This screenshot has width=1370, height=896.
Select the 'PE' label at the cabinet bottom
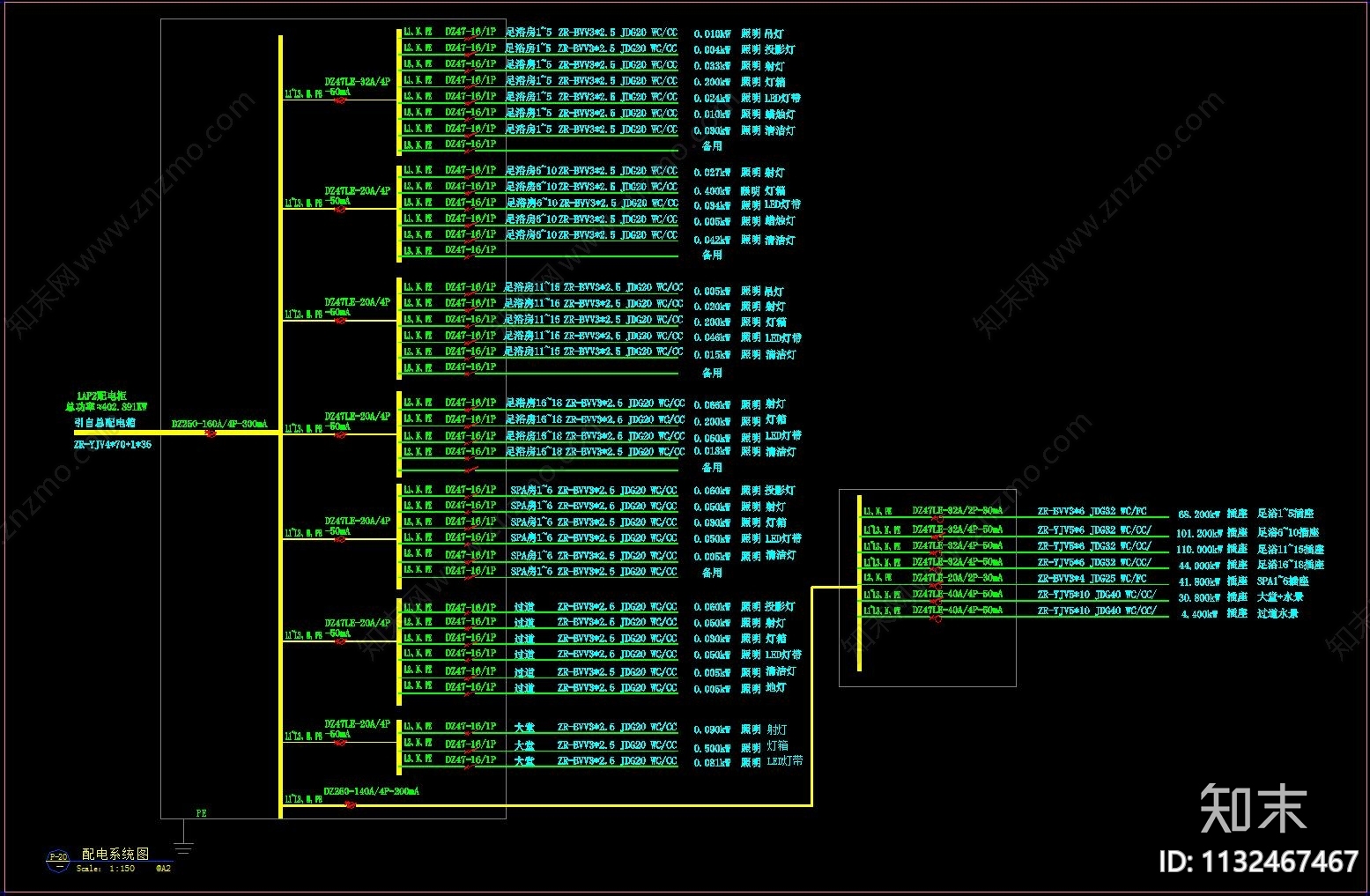click(x=201, y=813)
